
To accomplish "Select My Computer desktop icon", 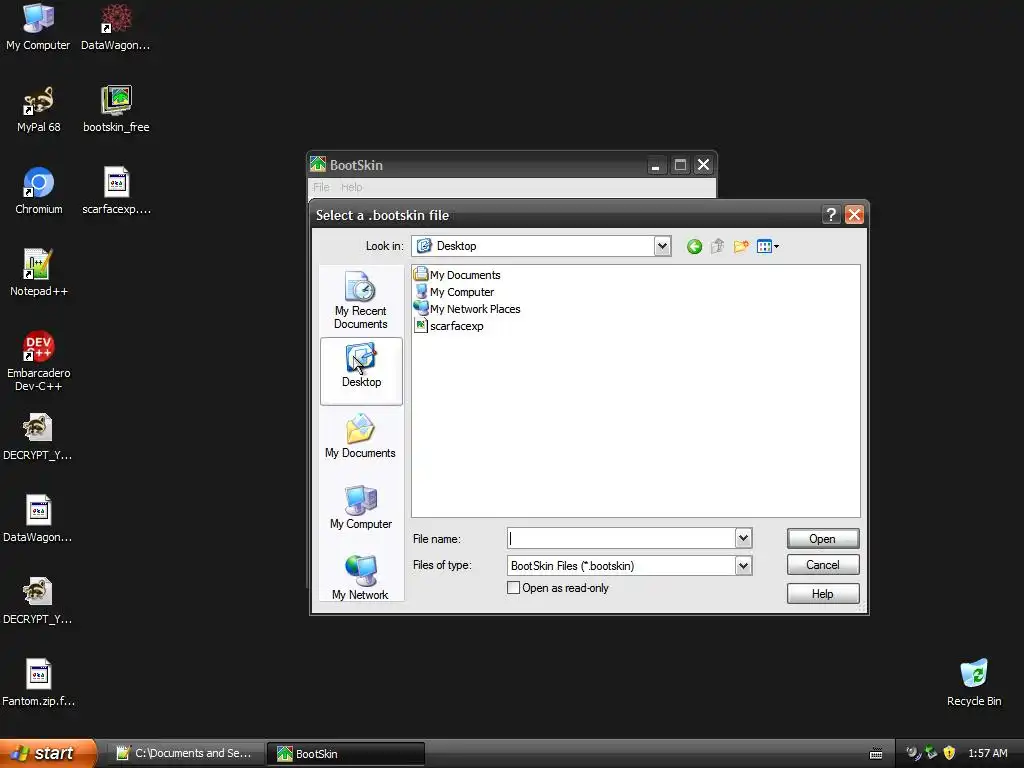I will click(x=38, y=27).
